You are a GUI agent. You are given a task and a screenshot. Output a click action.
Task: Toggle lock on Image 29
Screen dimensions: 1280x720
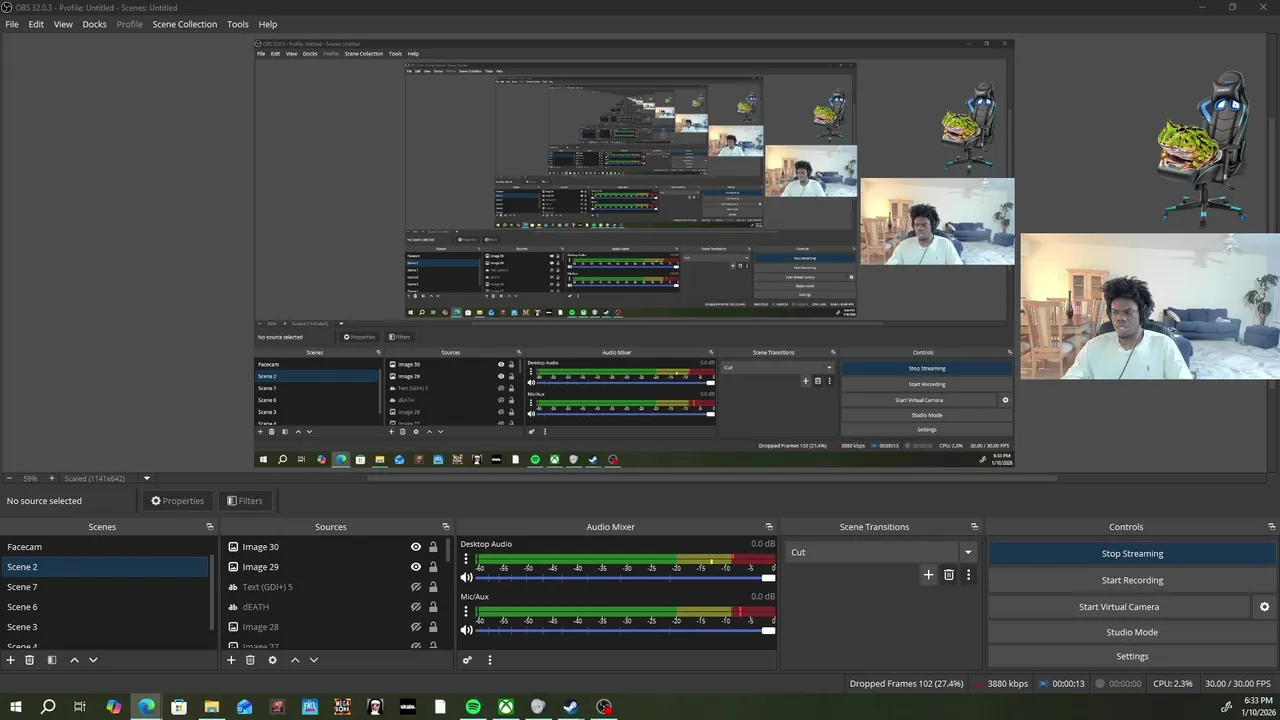pos(433,567)
